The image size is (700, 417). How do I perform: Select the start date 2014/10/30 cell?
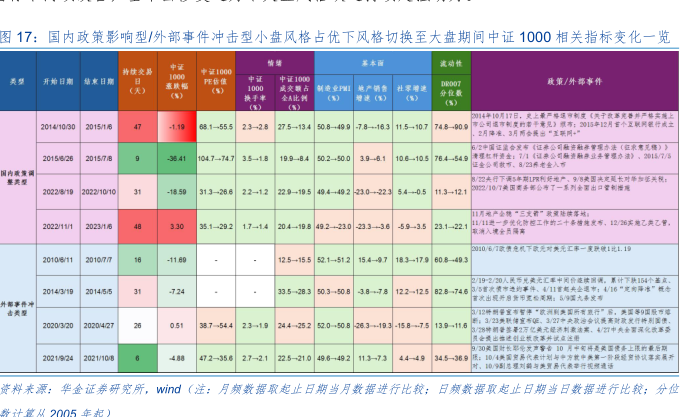58,128
